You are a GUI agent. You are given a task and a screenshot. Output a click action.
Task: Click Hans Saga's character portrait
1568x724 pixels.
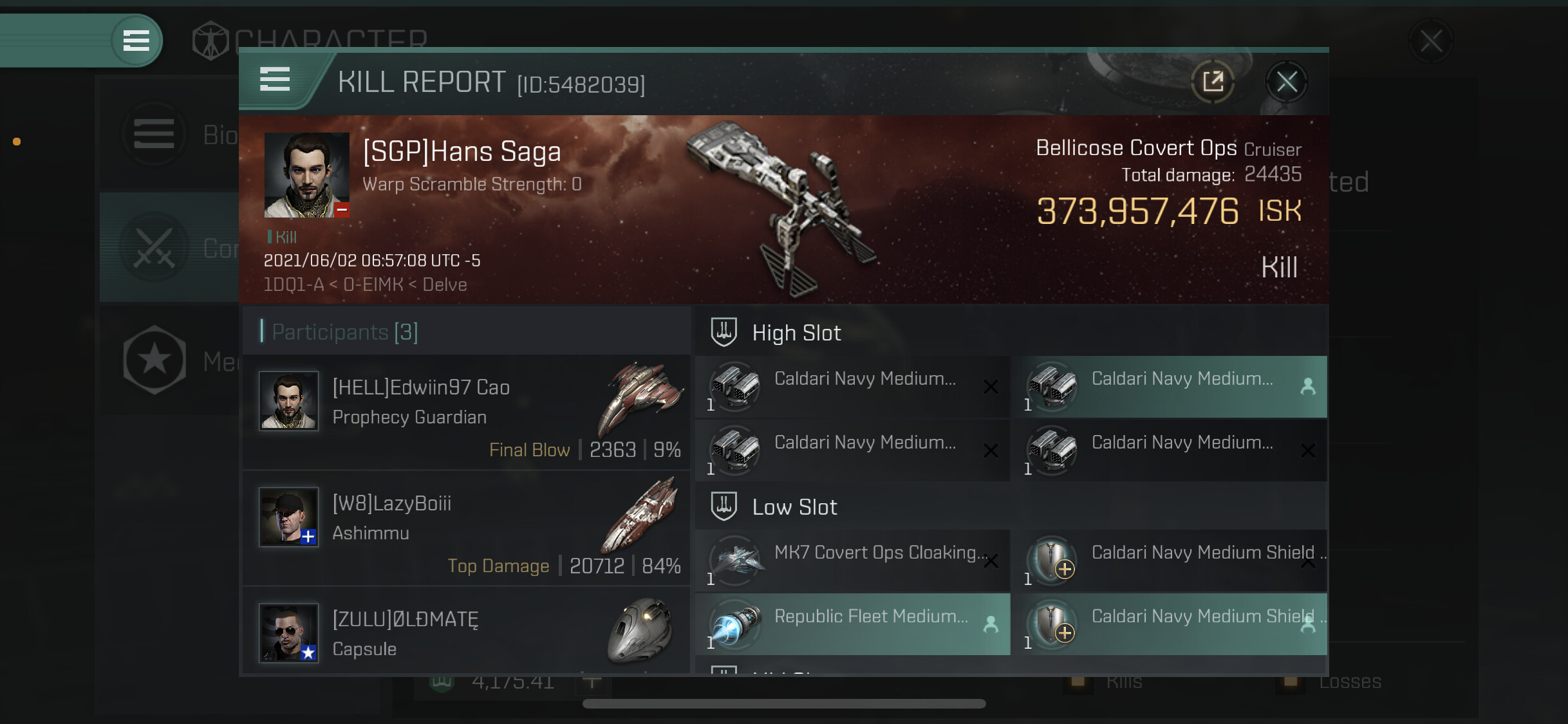point(306,174)
